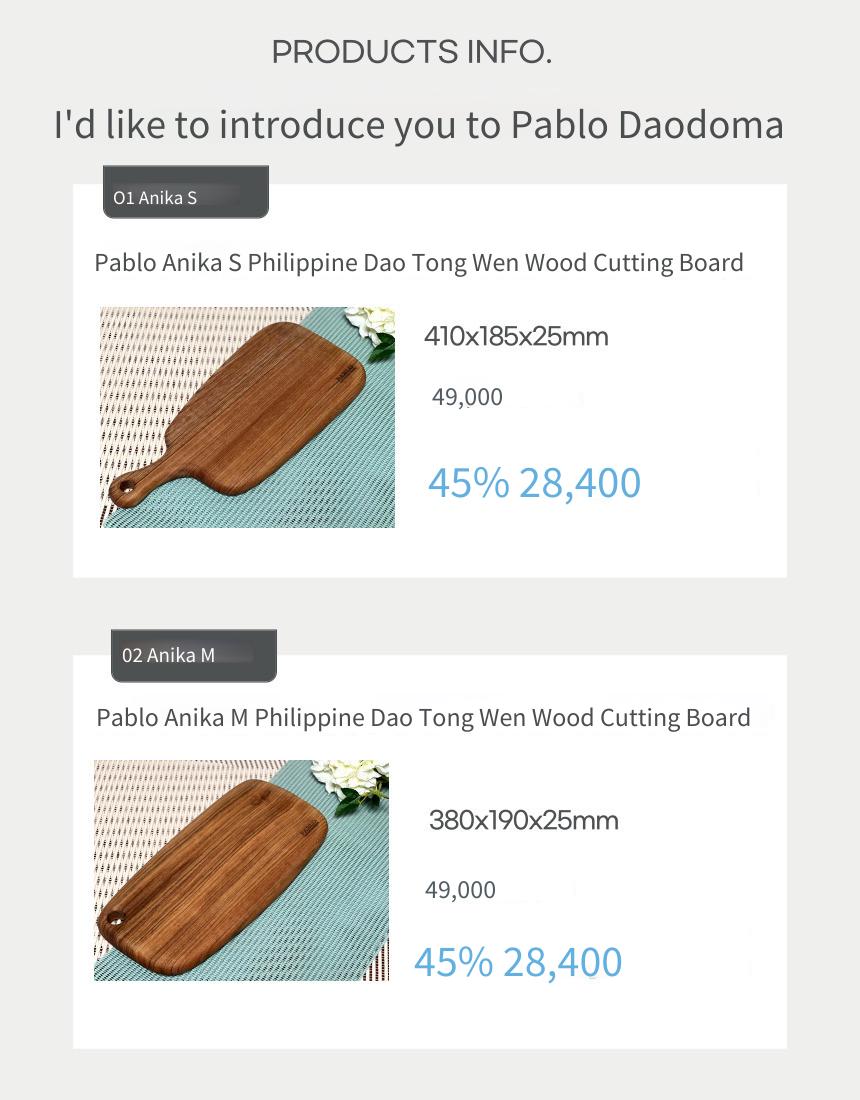Click the Pablo Daodoma introduction headline

[x=419, y=125]
